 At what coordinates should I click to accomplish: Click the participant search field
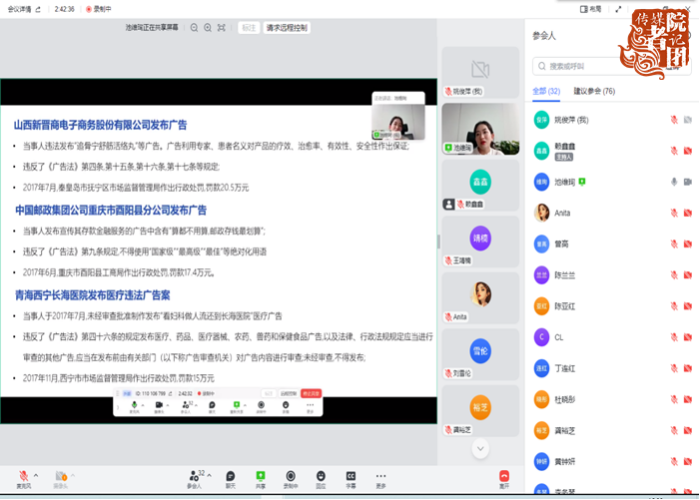click(612, 66)
